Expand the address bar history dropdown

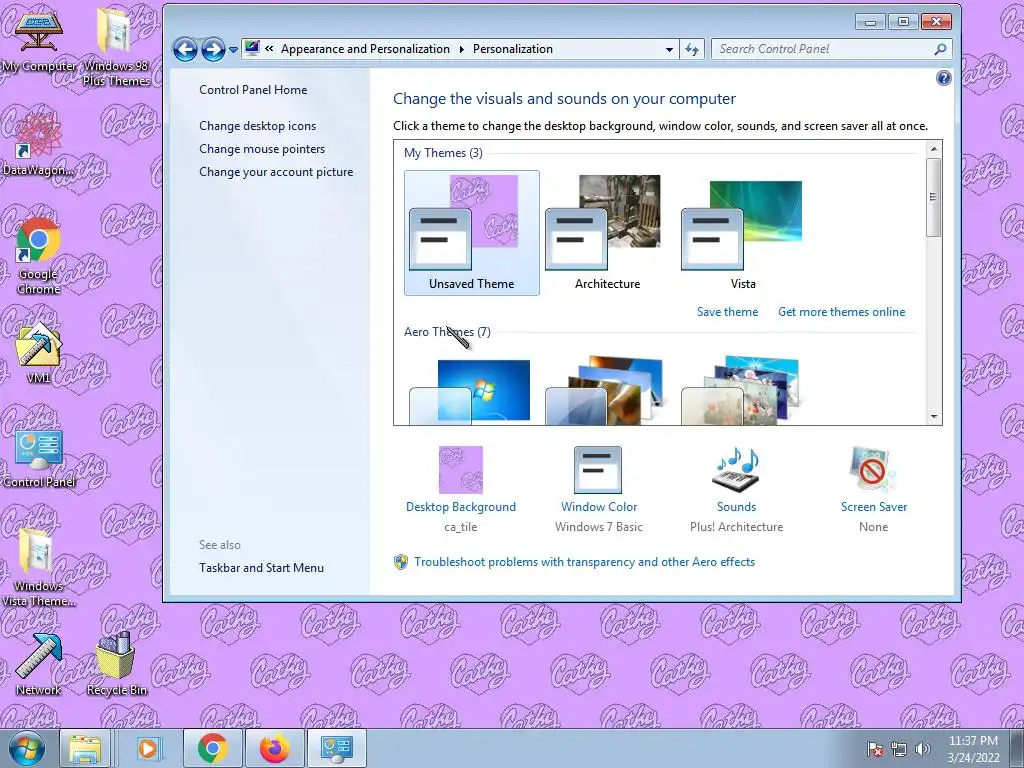669,49
